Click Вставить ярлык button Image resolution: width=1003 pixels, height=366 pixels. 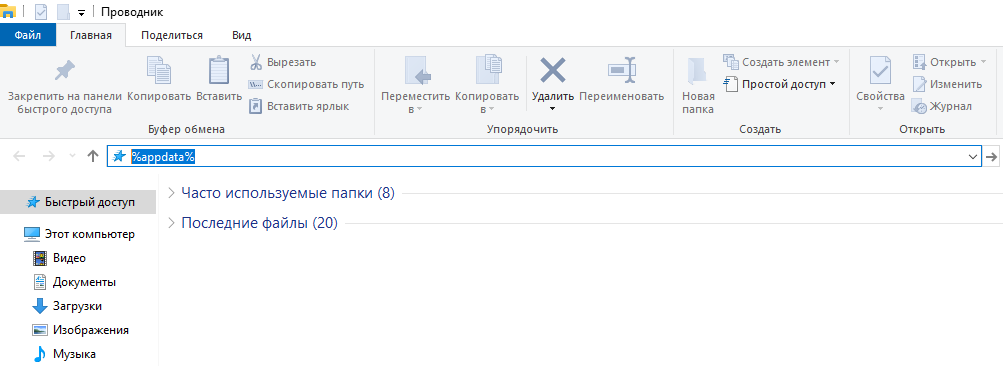pyautogui.click(x=299, y=106)
